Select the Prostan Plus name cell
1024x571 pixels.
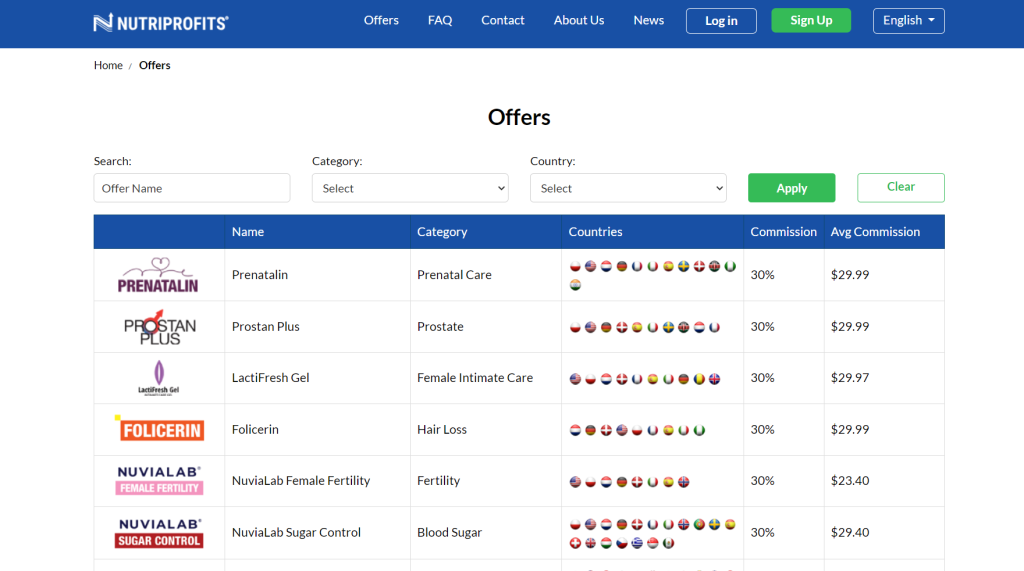[317, 327]
